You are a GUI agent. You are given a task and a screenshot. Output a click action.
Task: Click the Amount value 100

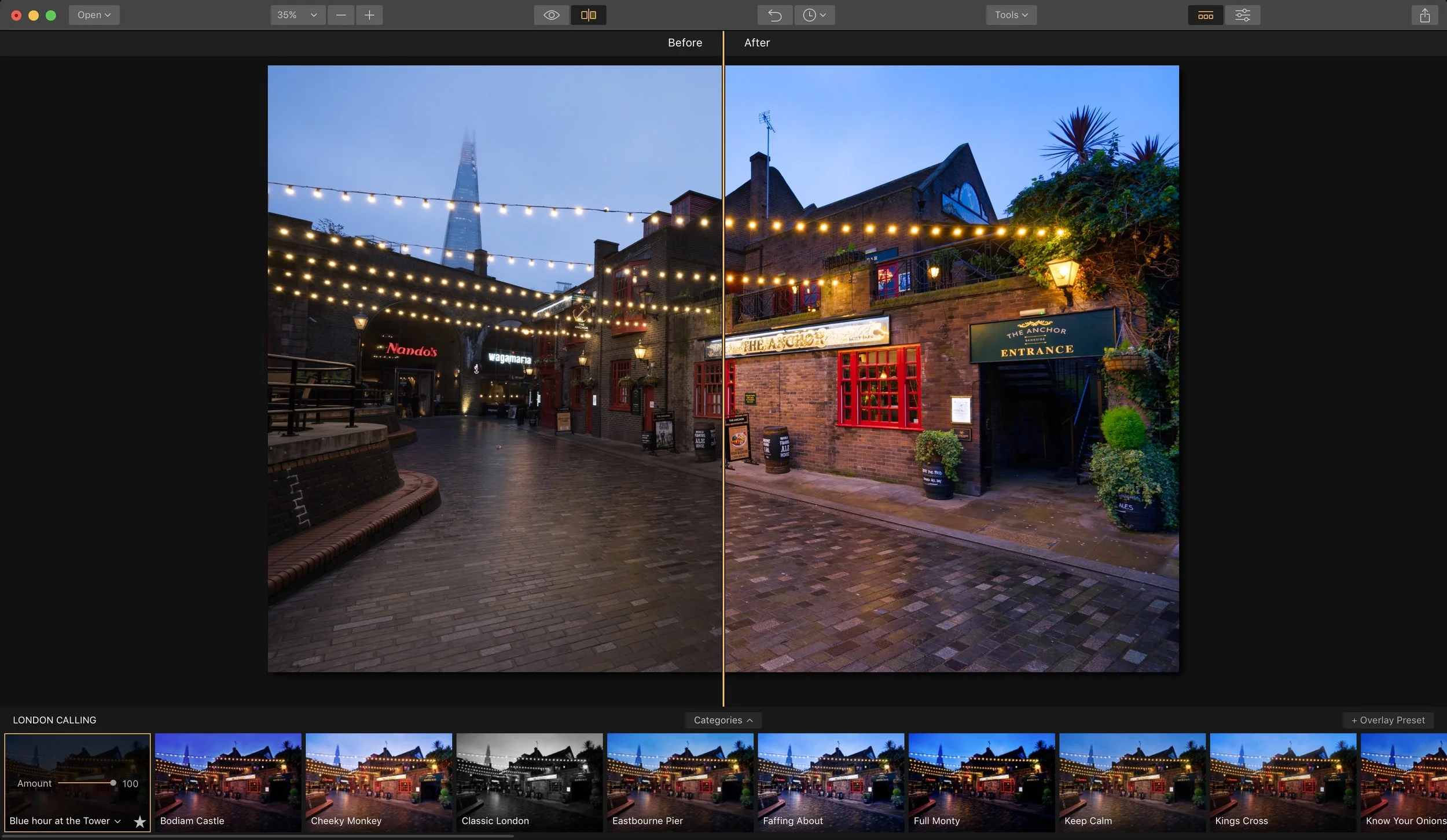(130, 783)
